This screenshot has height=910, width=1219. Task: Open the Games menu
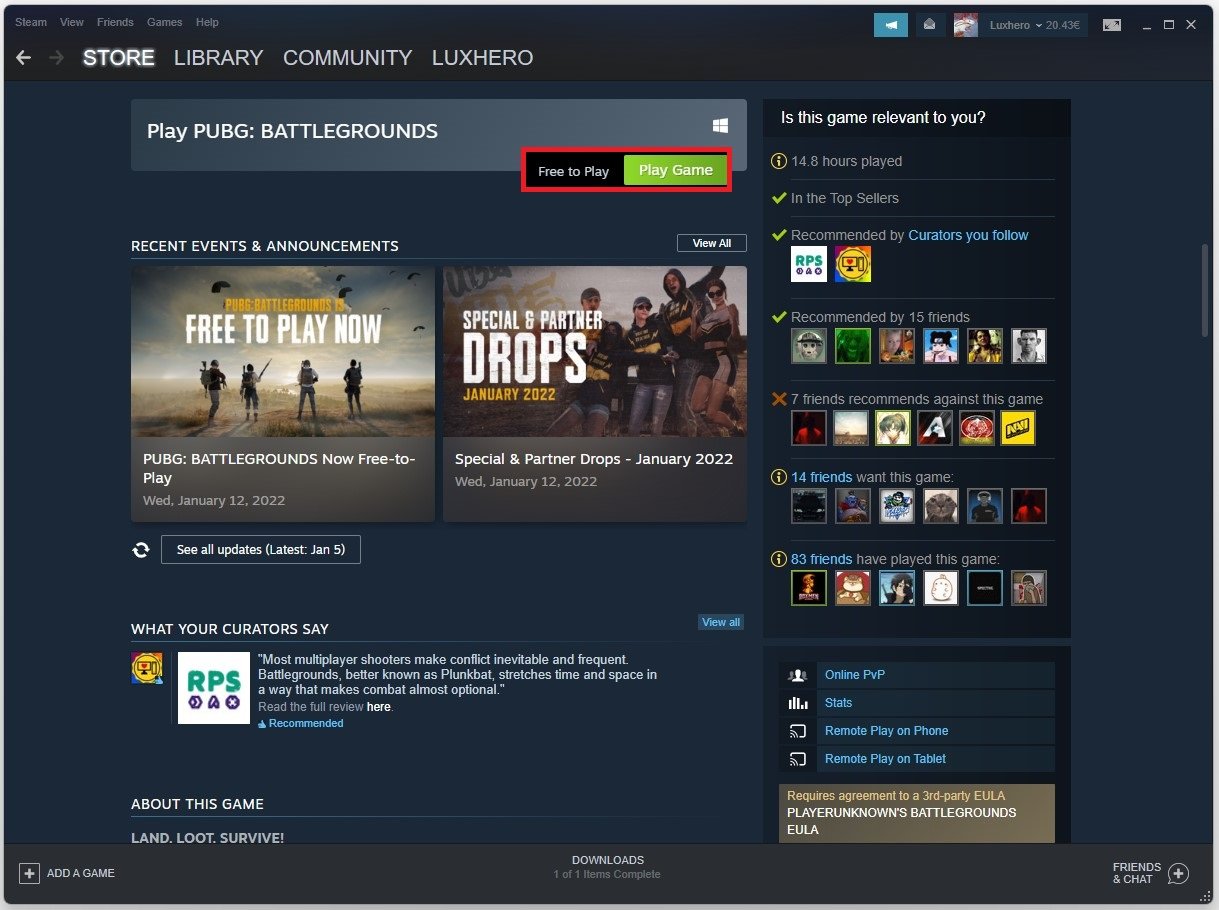pos(164,22)
